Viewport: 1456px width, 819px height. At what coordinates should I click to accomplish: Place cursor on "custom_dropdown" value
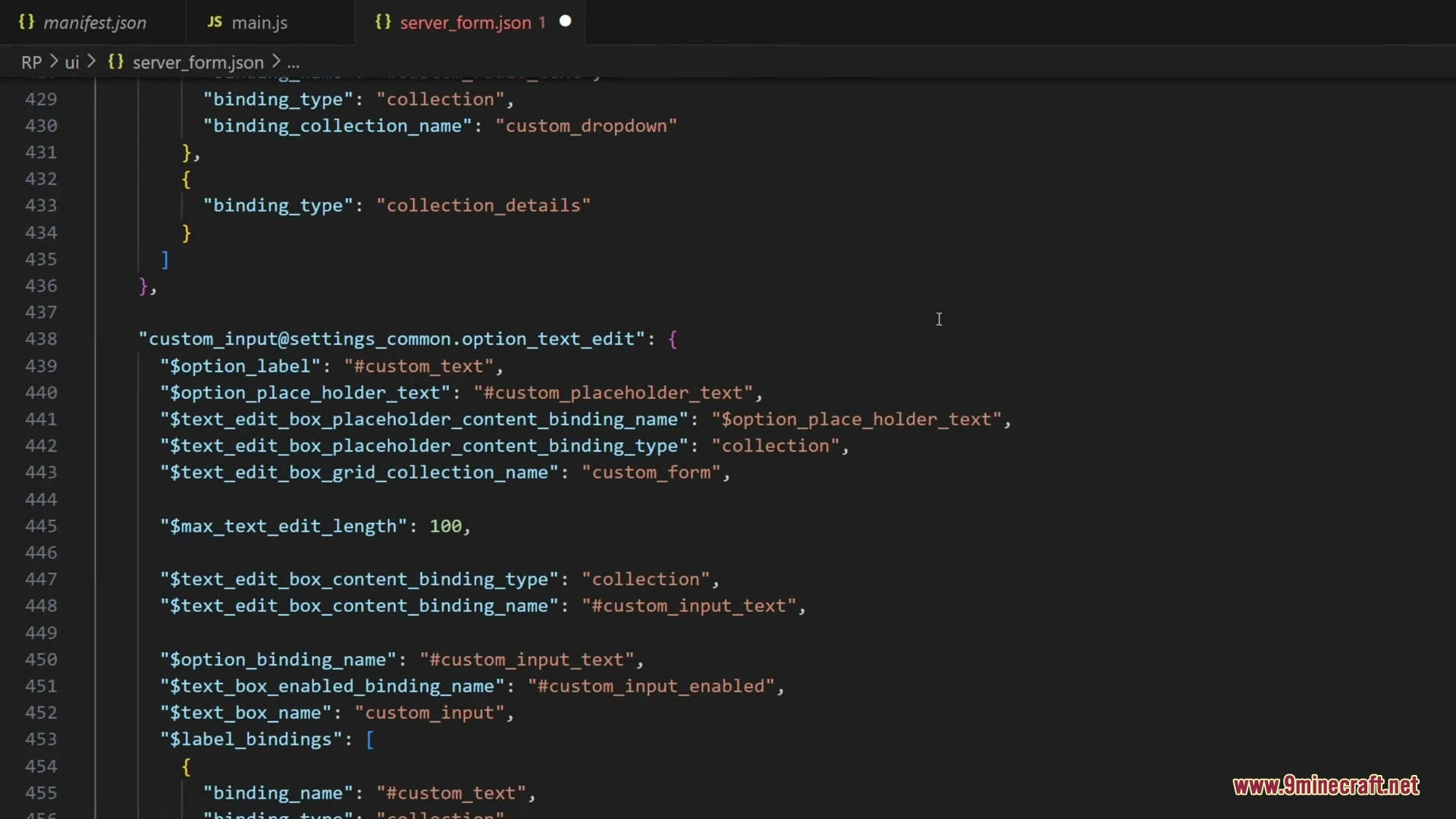pyautogui.click(x=586, y=126)
